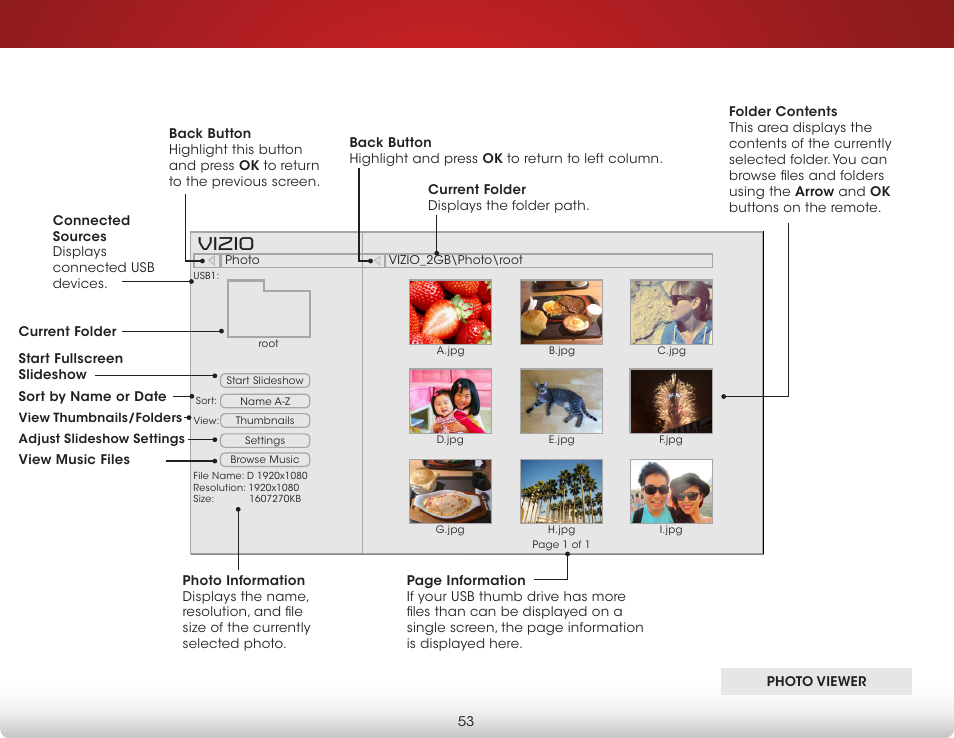Screen dimensions: 954x738
Task: Click the 'View Music Files' label
Action: tap(74, 459)
